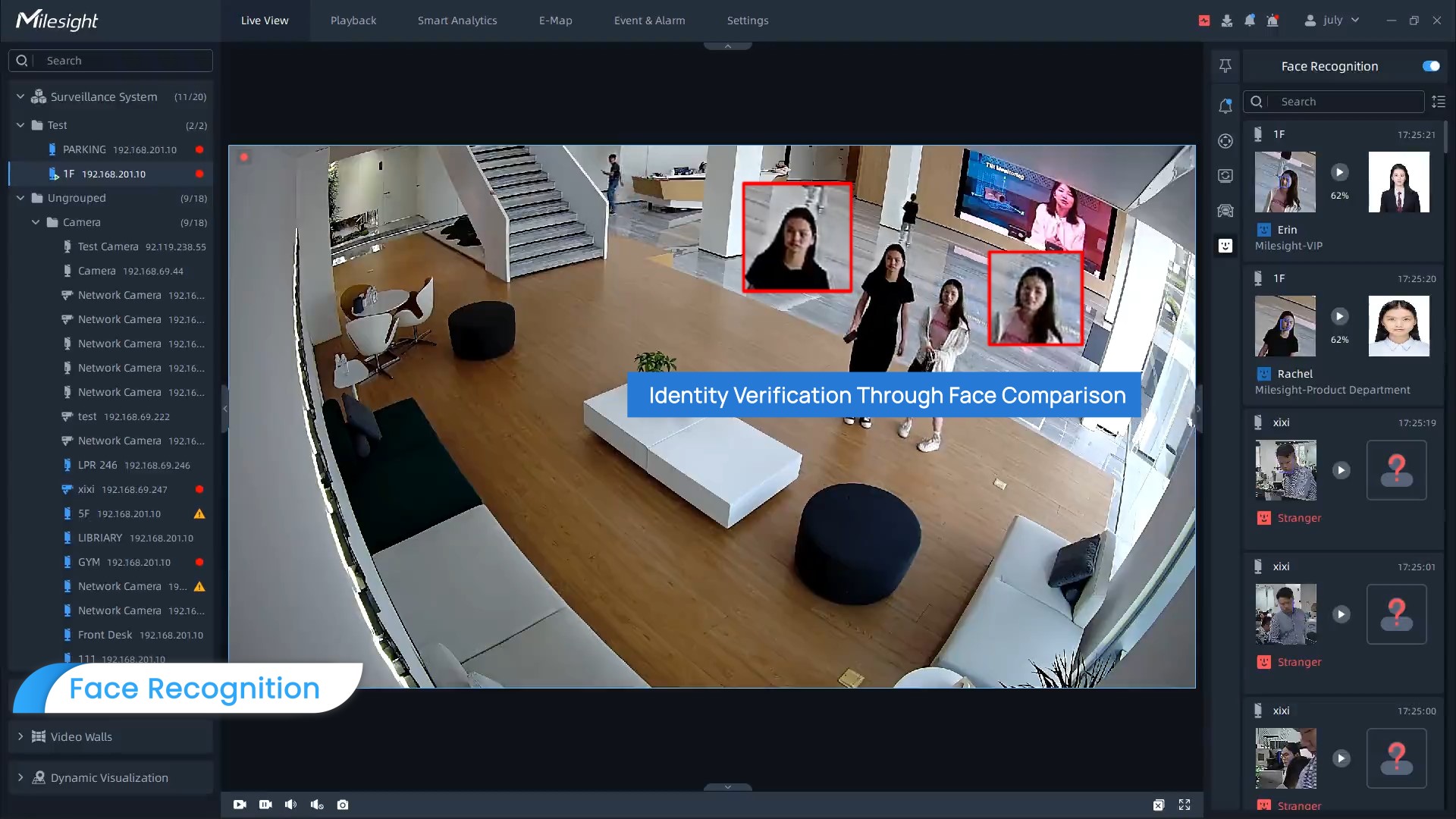
Task: Collapse the Ungrouped folder
Action: coord(20,198)
